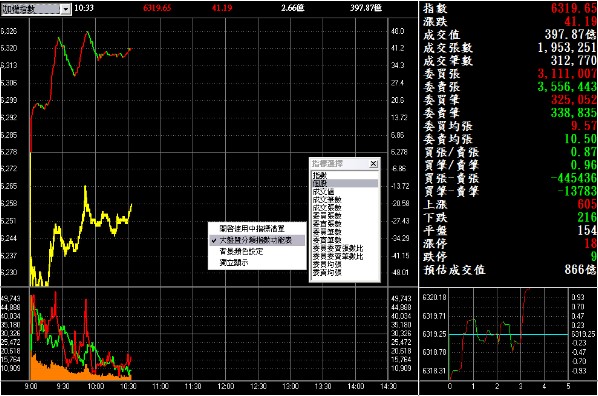Image resolution: width=598 pixels, height=396 pixels.
Task: Select 指數 in the indicator list
Action: (320, 175)
